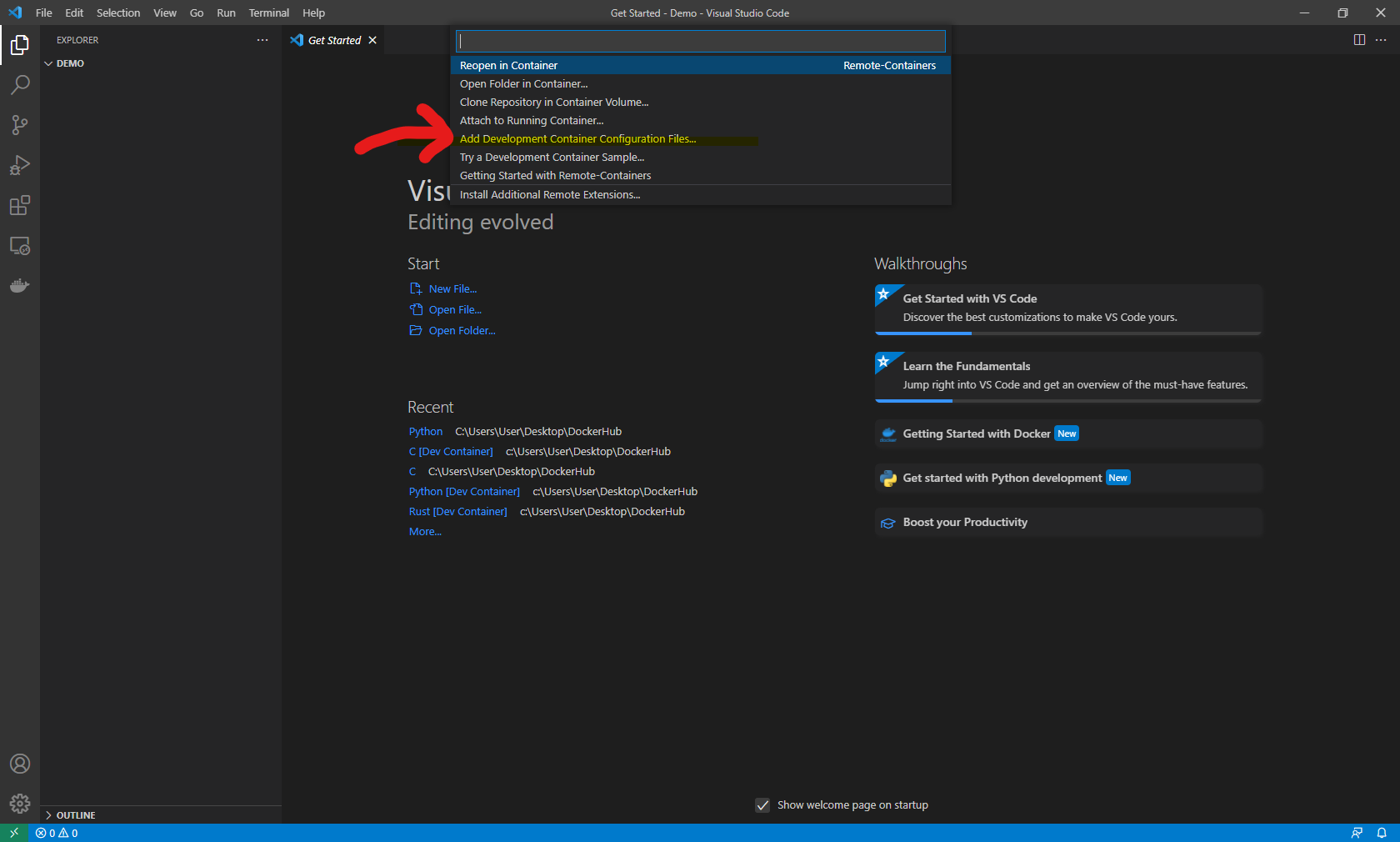
Task: Open the Remote Explorer view
Action: coord(19,245)
